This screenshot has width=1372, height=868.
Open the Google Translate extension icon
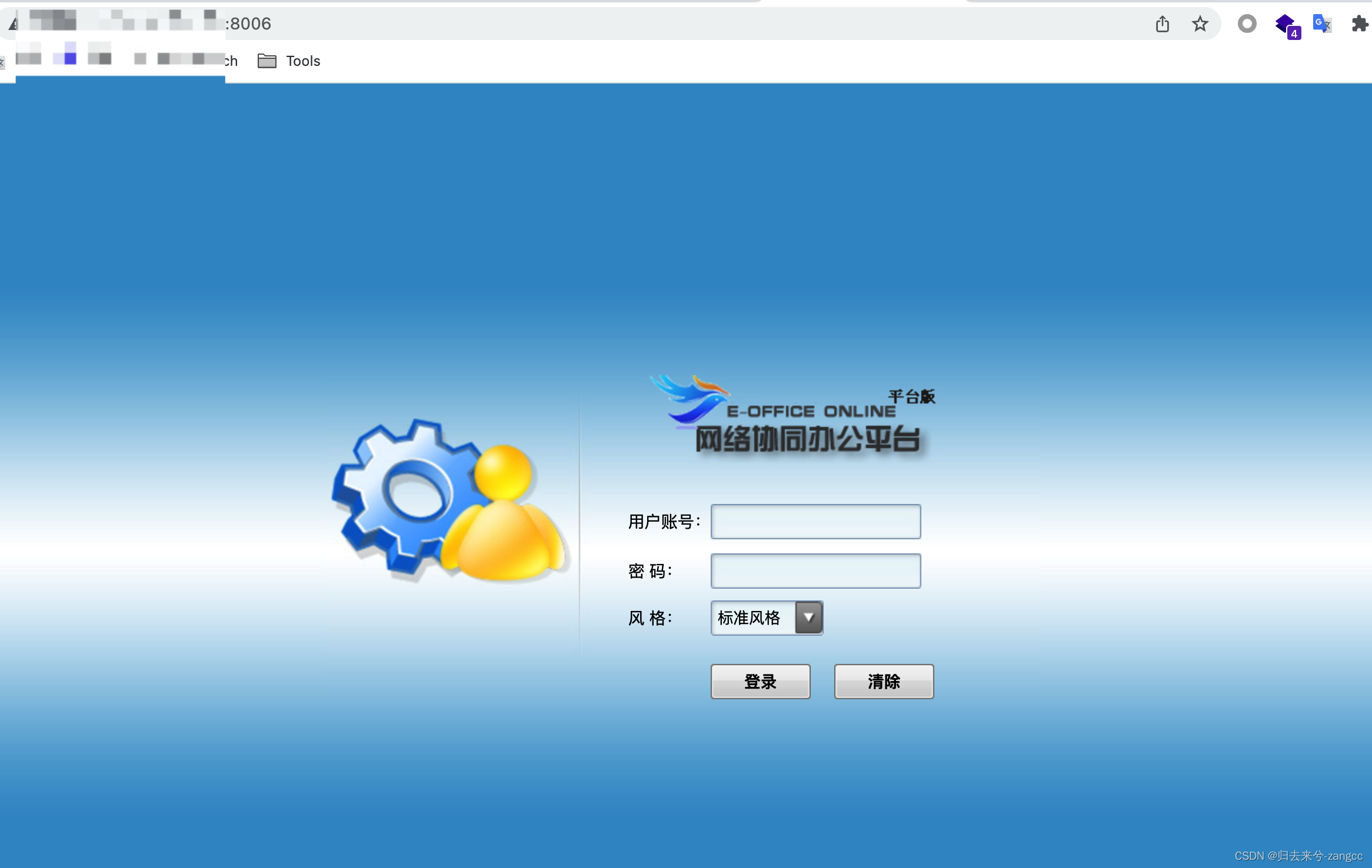coord(1323,24)
